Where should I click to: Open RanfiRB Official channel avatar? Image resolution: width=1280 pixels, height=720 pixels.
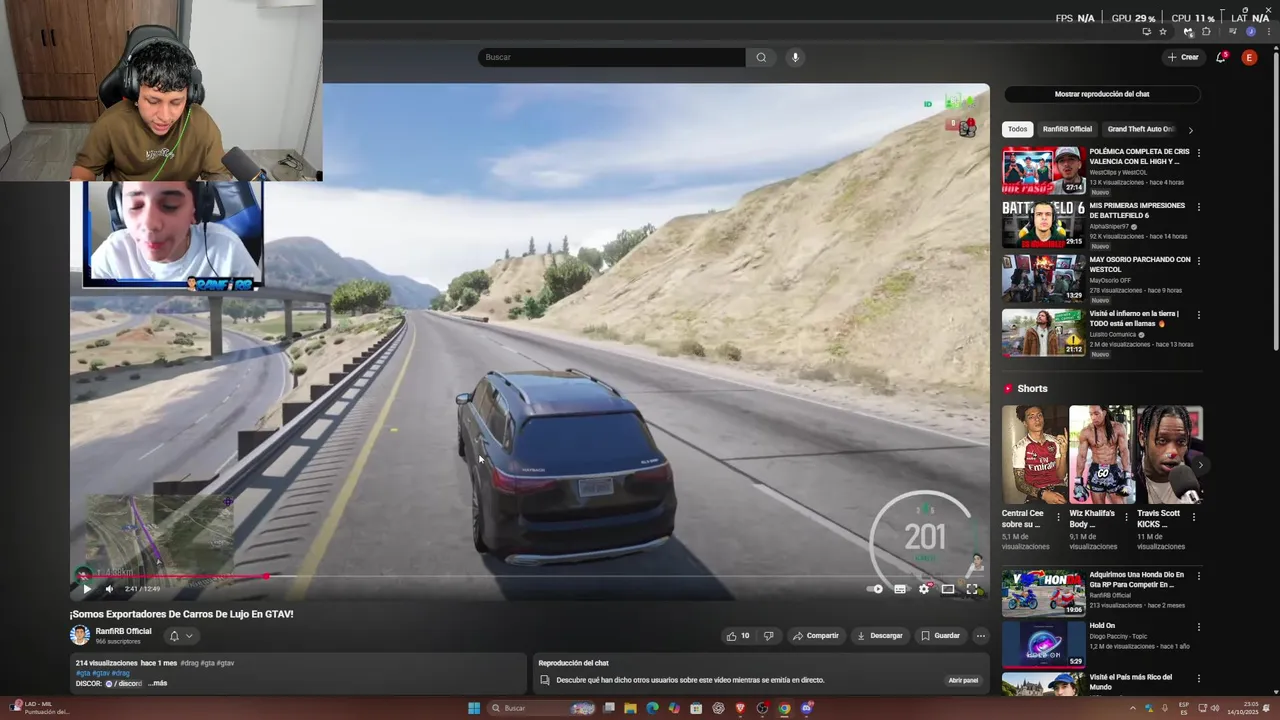pos(80,635)
